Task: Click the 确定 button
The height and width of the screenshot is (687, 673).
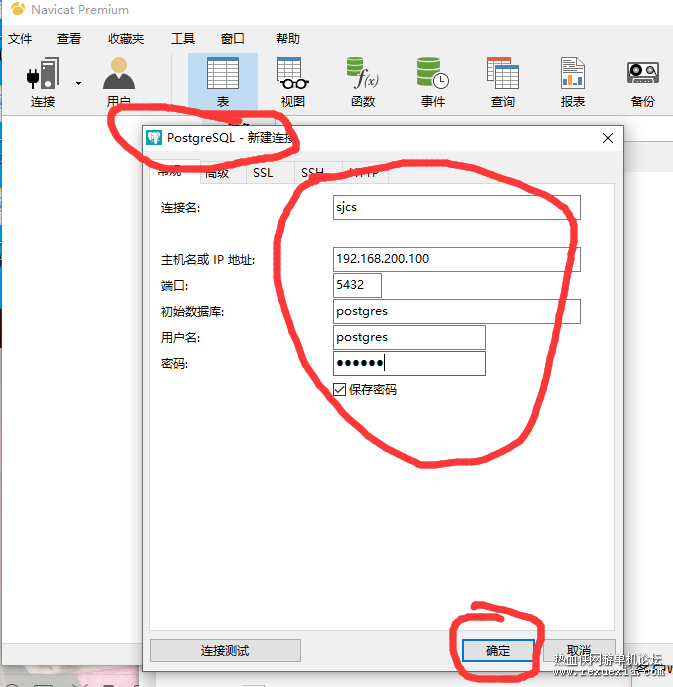Action: tap(498, 651)
